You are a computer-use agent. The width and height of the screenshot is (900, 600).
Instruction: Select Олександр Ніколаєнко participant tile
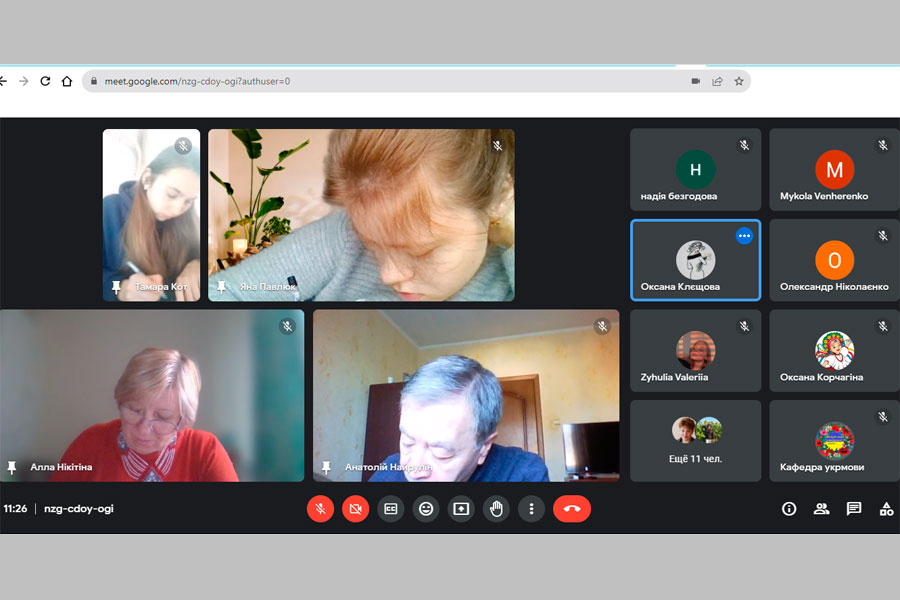tap(835, 260)
